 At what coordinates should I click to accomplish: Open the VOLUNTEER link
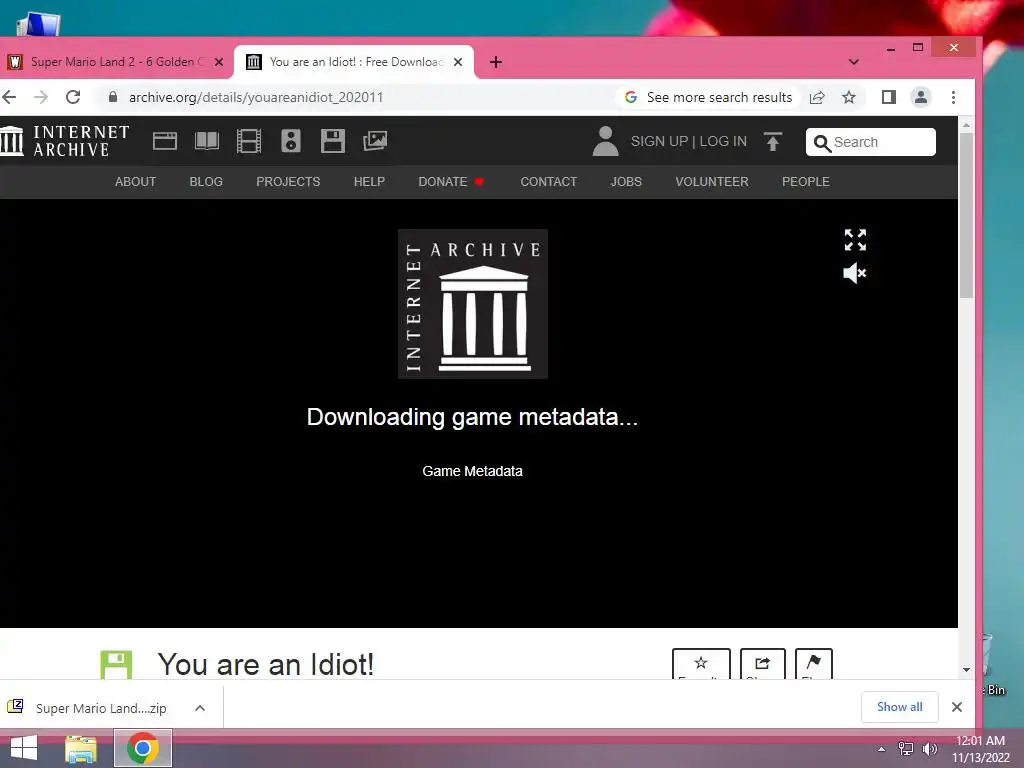pos(712,182)
